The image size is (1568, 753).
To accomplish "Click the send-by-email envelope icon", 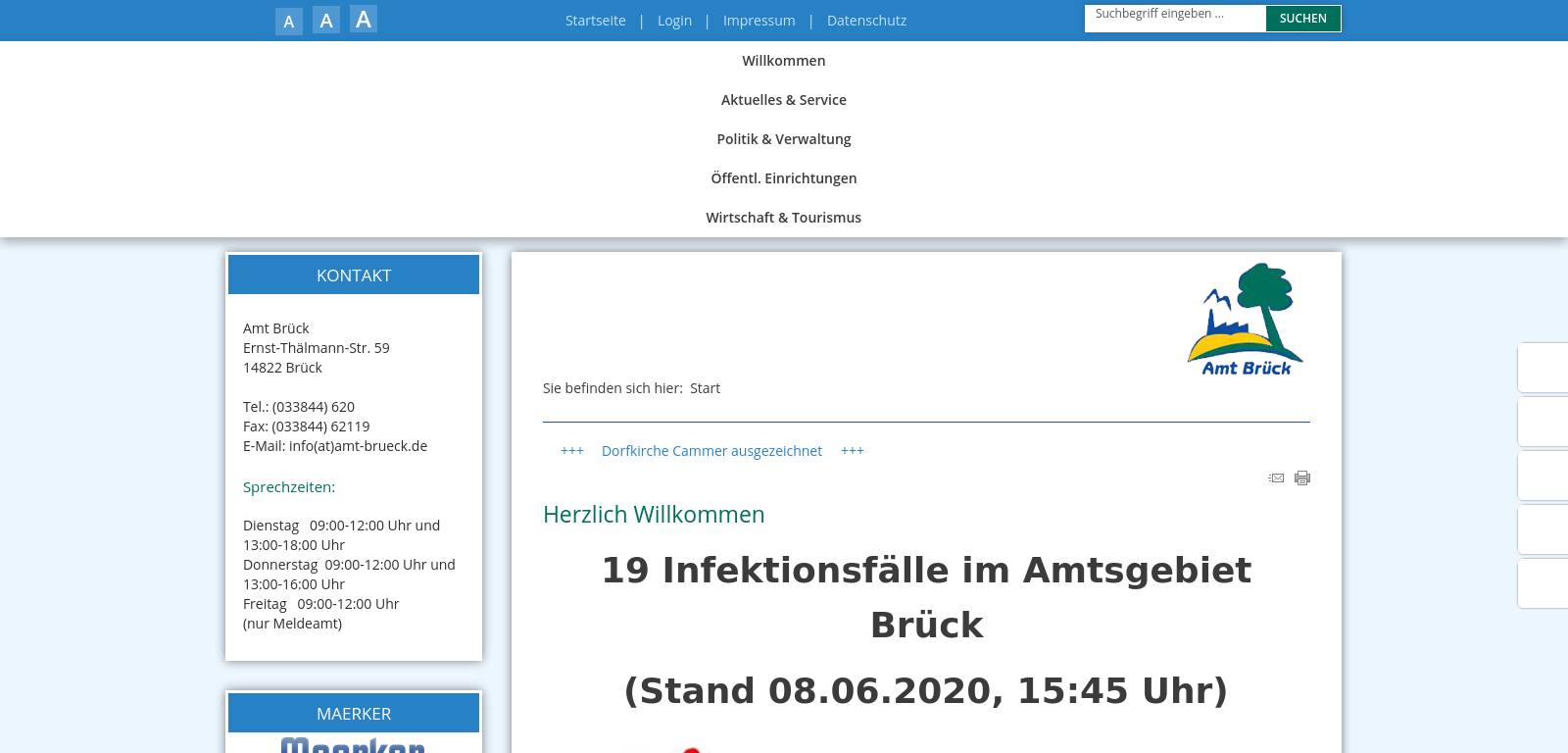I will (1276, 478).
